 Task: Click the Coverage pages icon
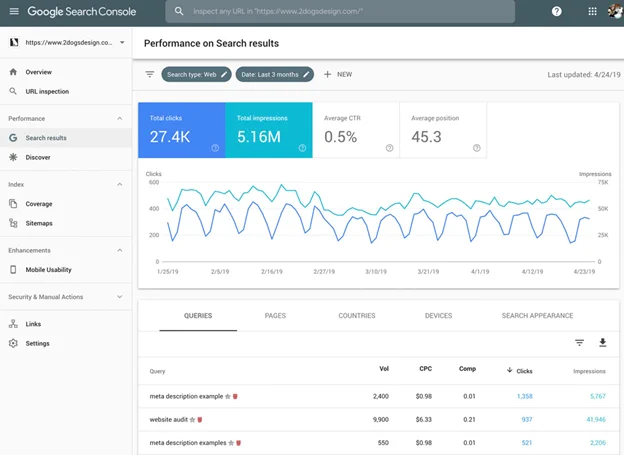coord(13,203)
